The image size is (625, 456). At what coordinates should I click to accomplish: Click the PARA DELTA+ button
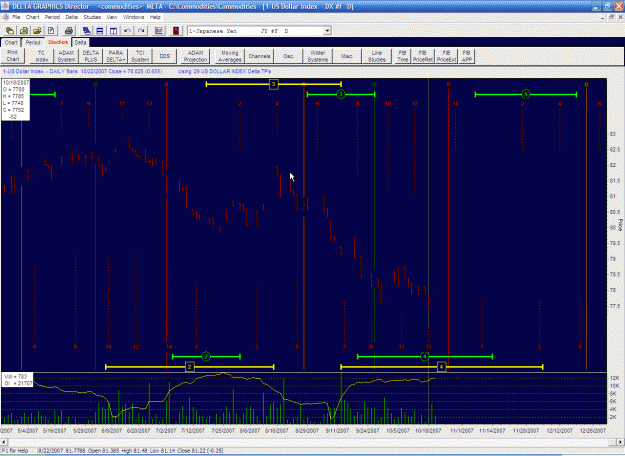click(x=116, y=56)
